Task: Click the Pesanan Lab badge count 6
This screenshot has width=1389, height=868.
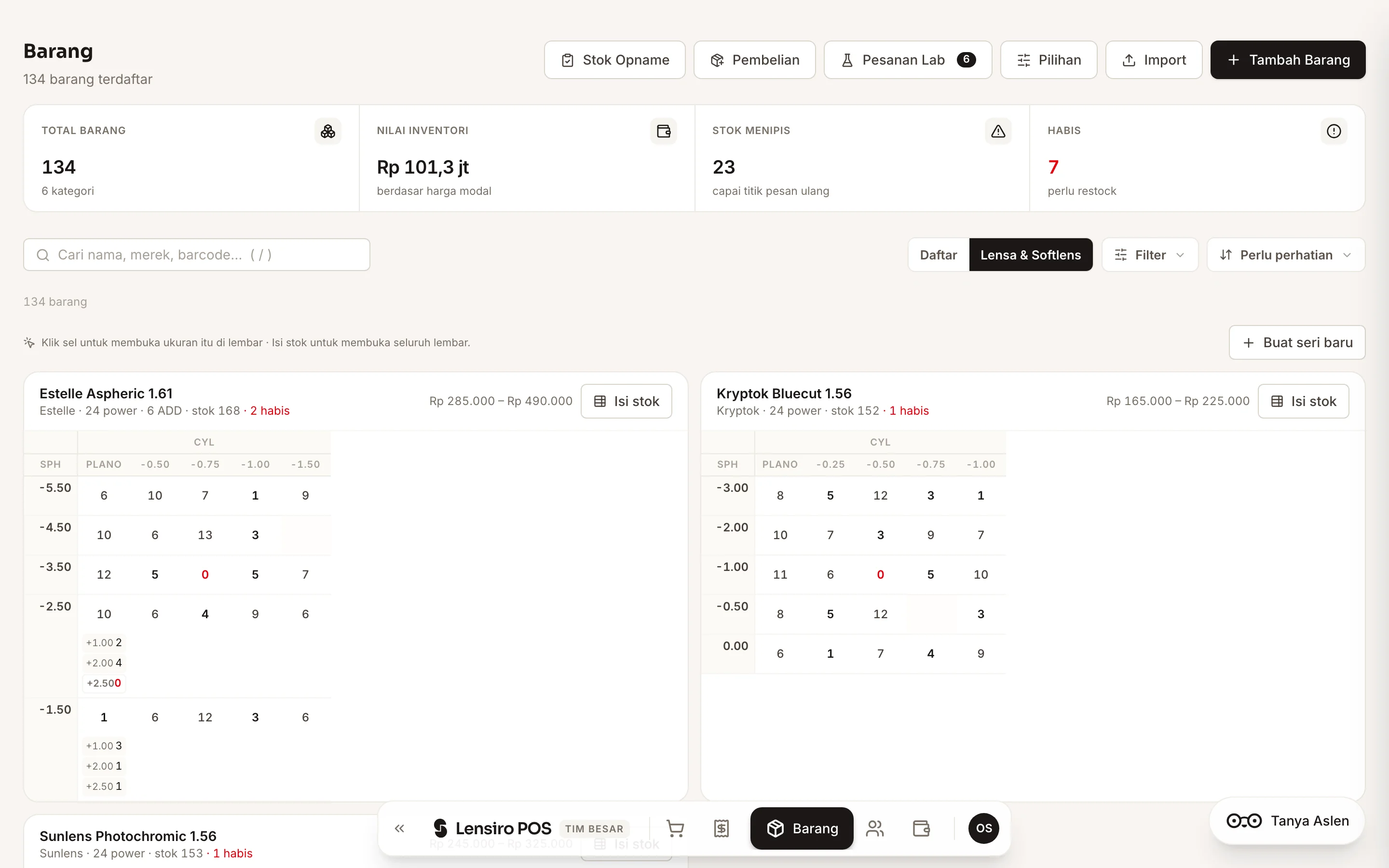Action: 967,60
